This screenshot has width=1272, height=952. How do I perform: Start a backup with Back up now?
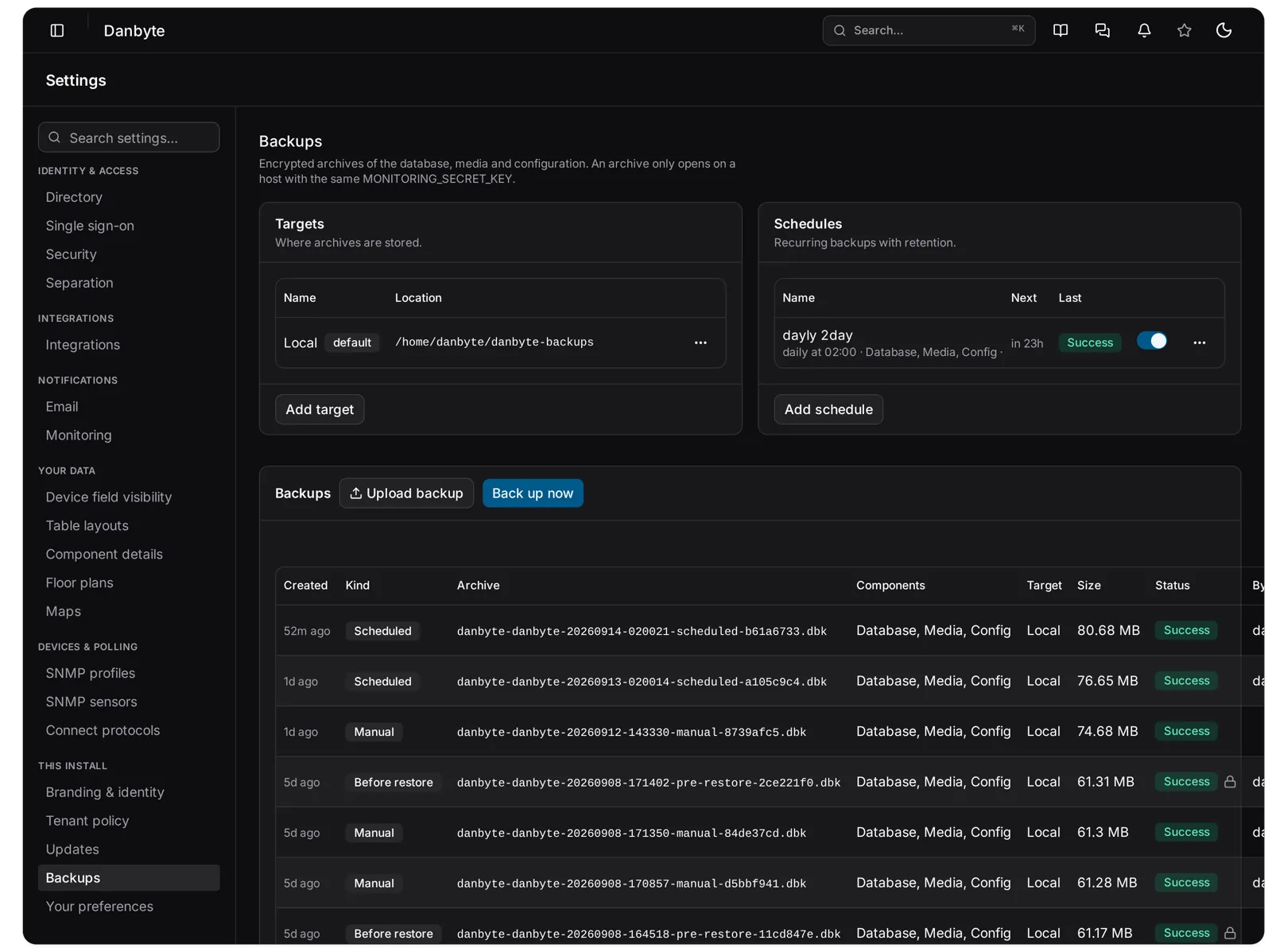click(x=533, y=493)
